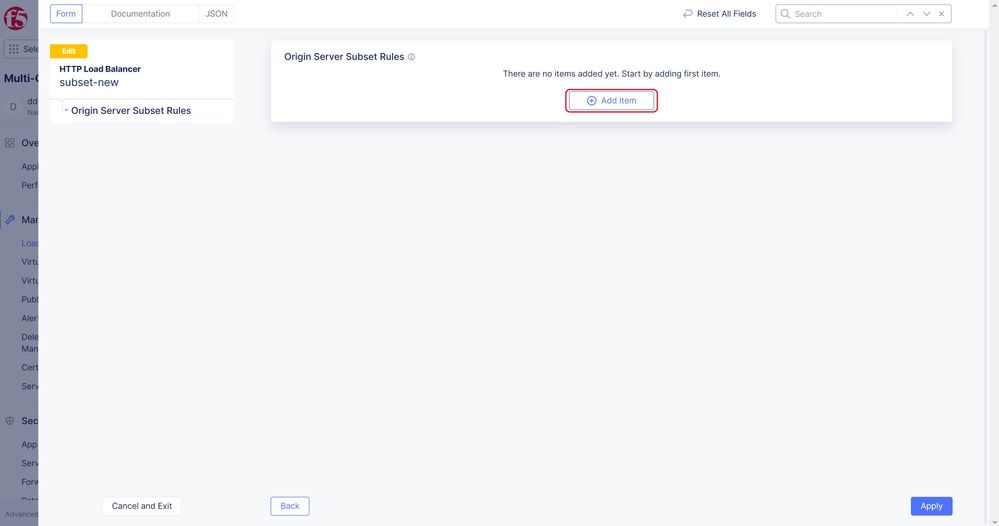The image size is (999, 526).
Task: Click Cancel and Exit
Action: (x=142, y=506)
